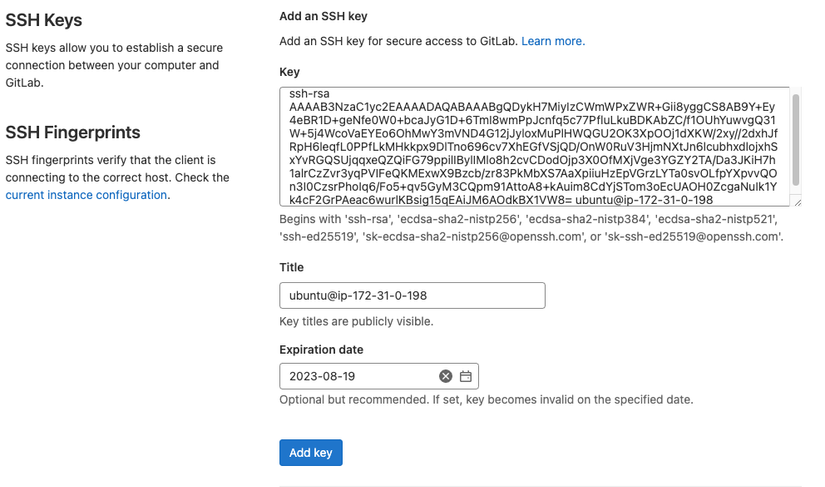Click the Key textarea scrollbar thumb

point(796,140)
